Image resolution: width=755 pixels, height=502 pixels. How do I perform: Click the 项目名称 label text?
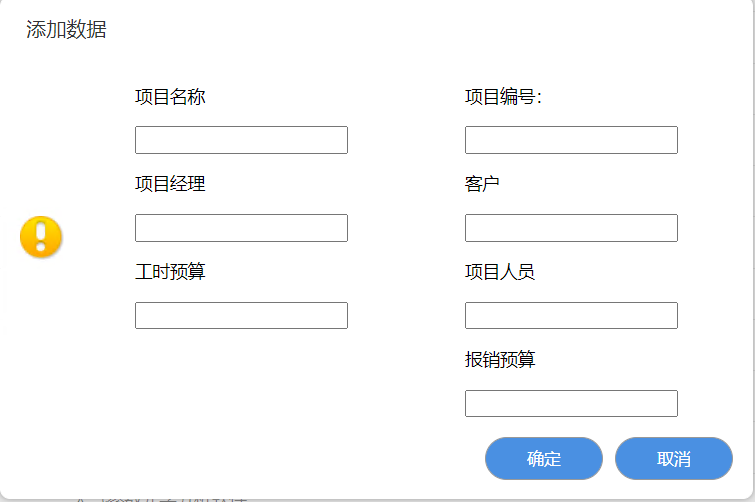click(170, 97)
